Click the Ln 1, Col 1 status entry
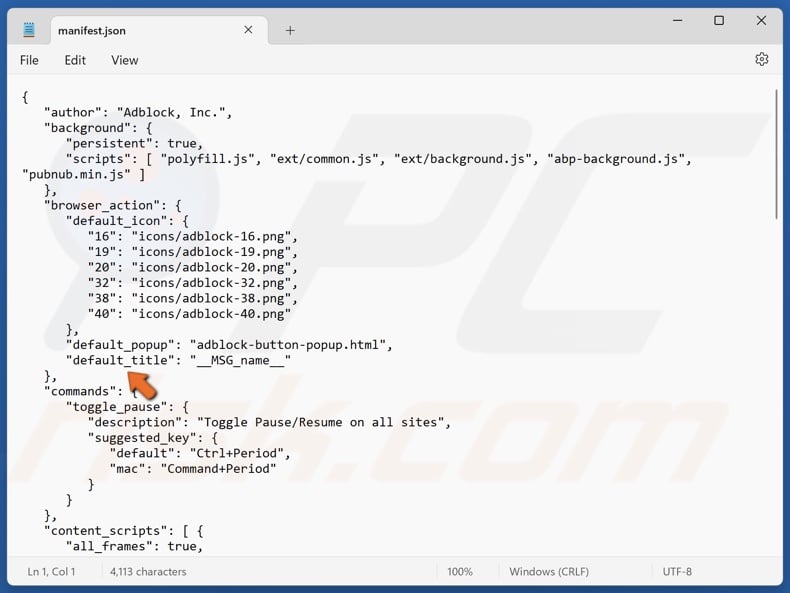Screen dimensions: 790x593 pyautogui.click(x=51, y=571)
